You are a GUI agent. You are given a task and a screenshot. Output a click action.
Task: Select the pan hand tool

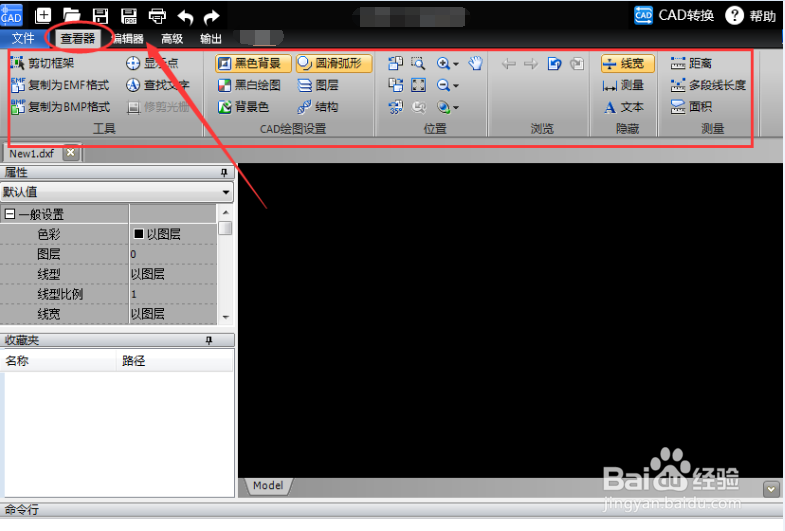(475, 63)
